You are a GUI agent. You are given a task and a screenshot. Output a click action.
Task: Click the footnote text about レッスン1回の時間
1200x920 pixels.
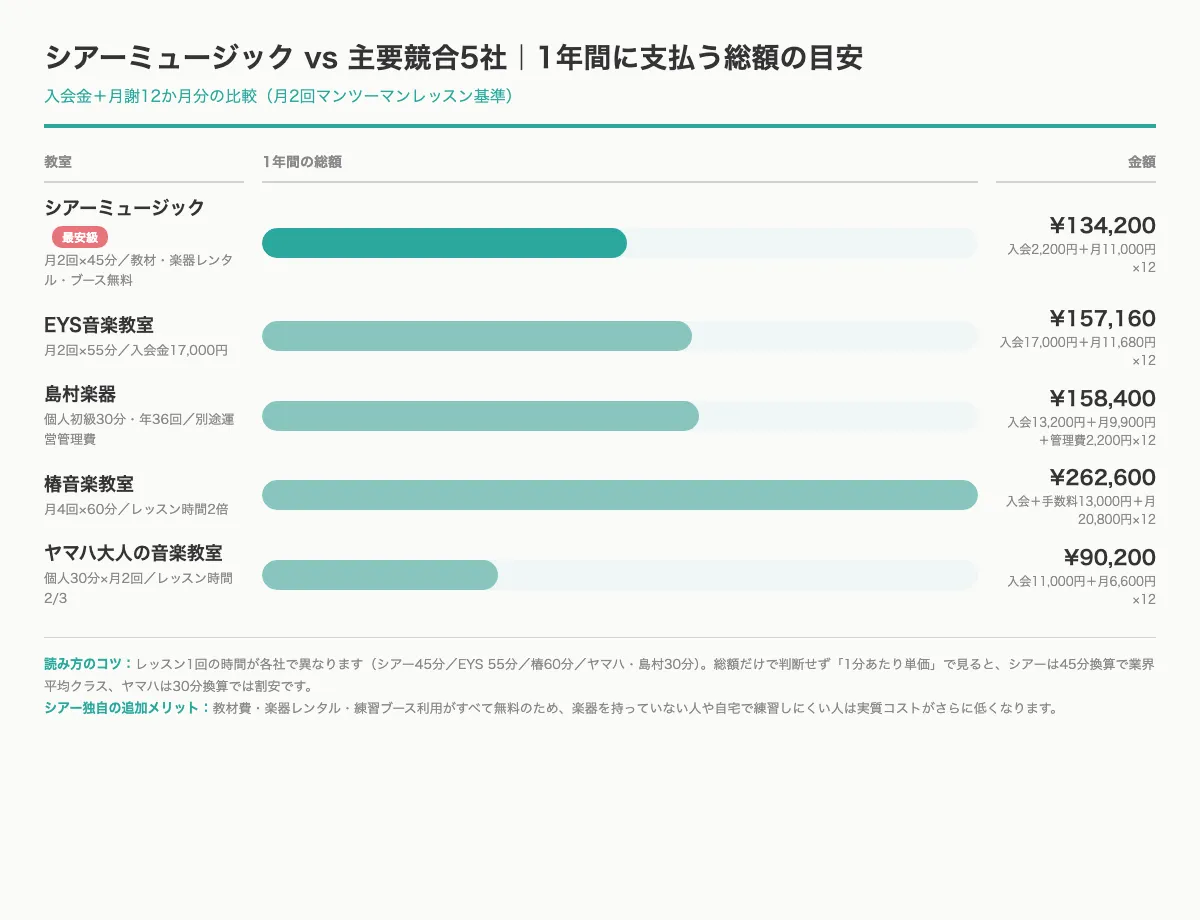click(x=600, y=675)
